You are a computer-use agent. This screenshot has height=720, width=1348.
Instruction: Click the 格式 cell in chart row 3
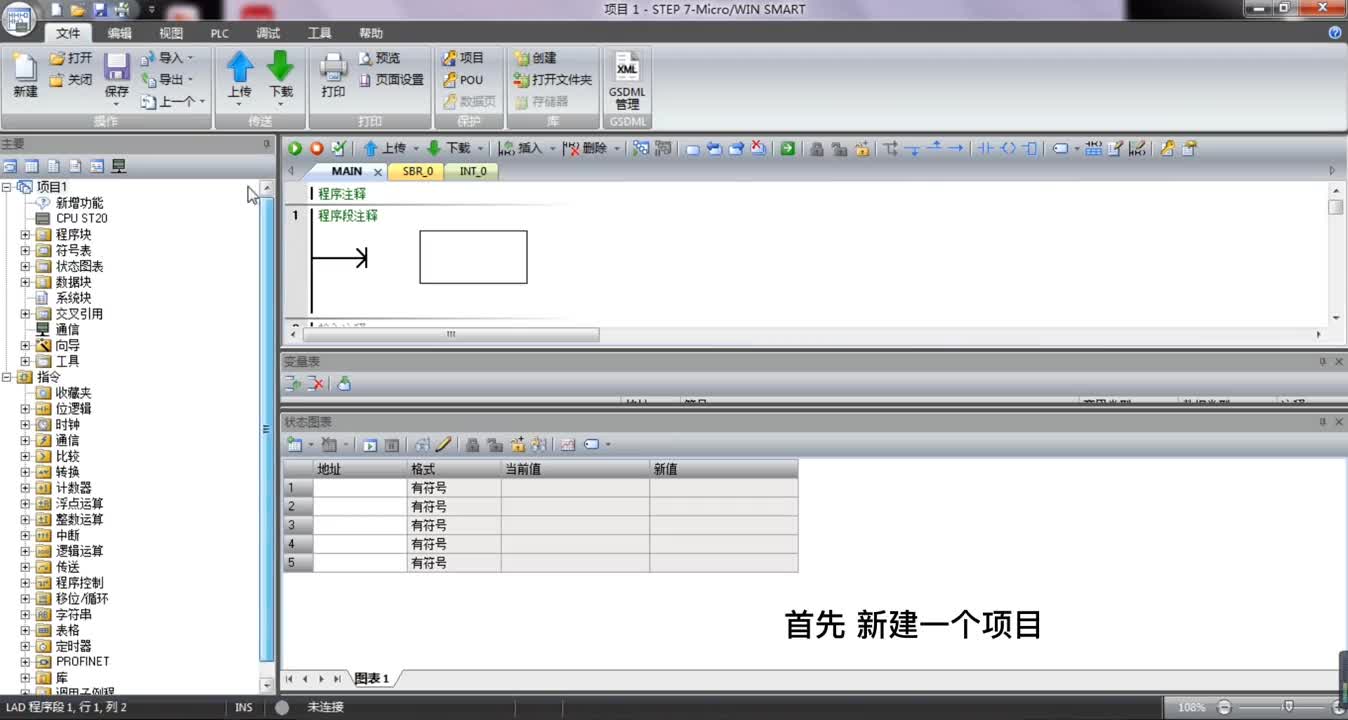(x=454, y=525)
